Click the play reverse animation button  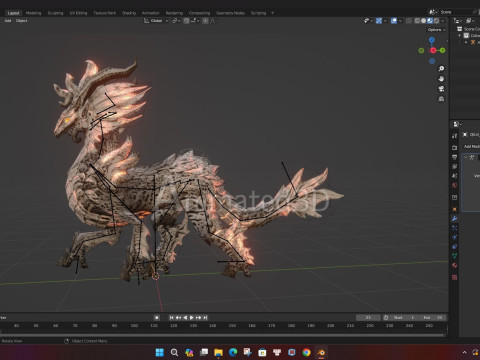tap(185, 317)
